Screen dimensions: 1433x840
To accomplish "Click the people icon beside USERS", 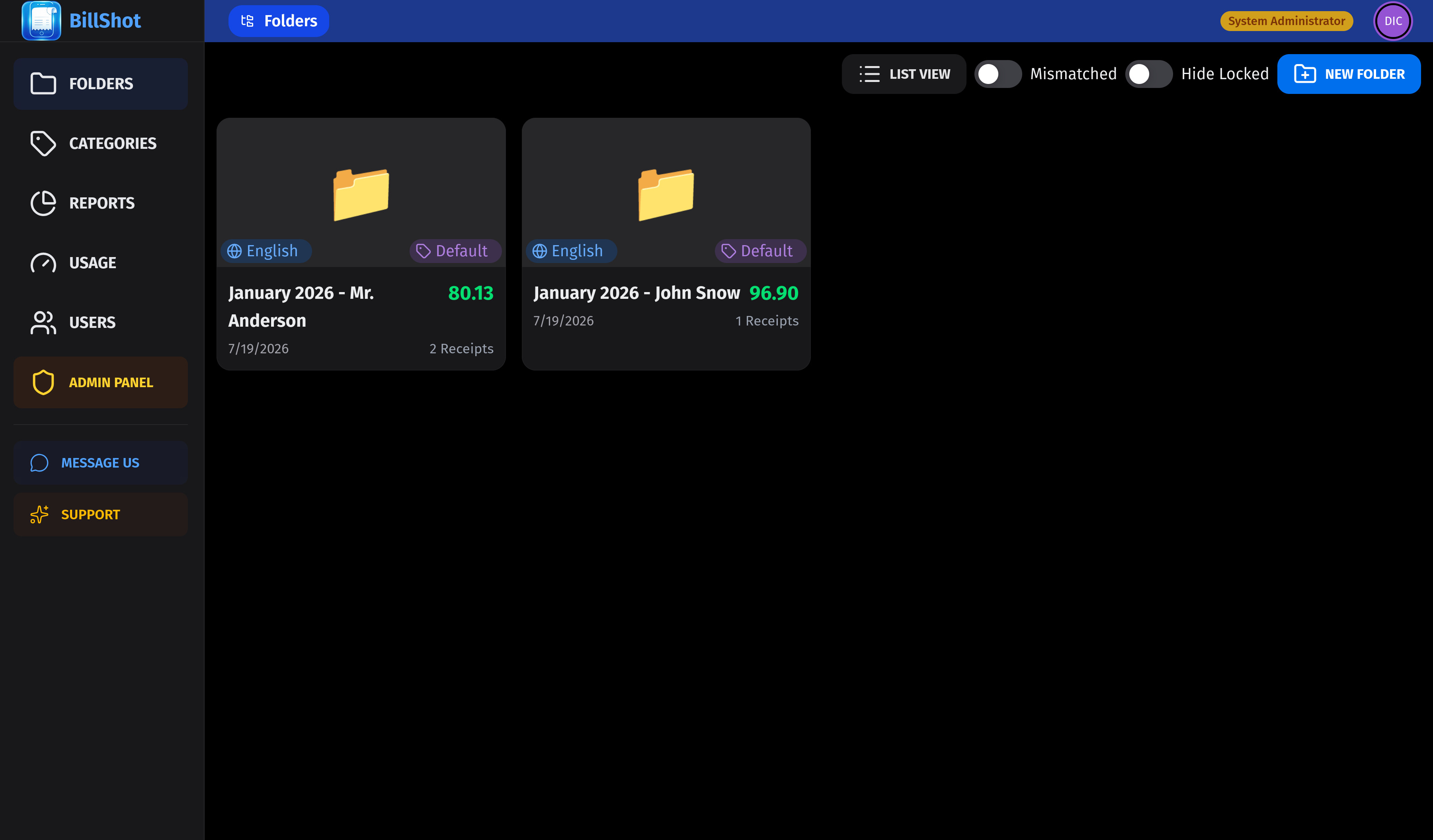I will [x=43, y=322].
